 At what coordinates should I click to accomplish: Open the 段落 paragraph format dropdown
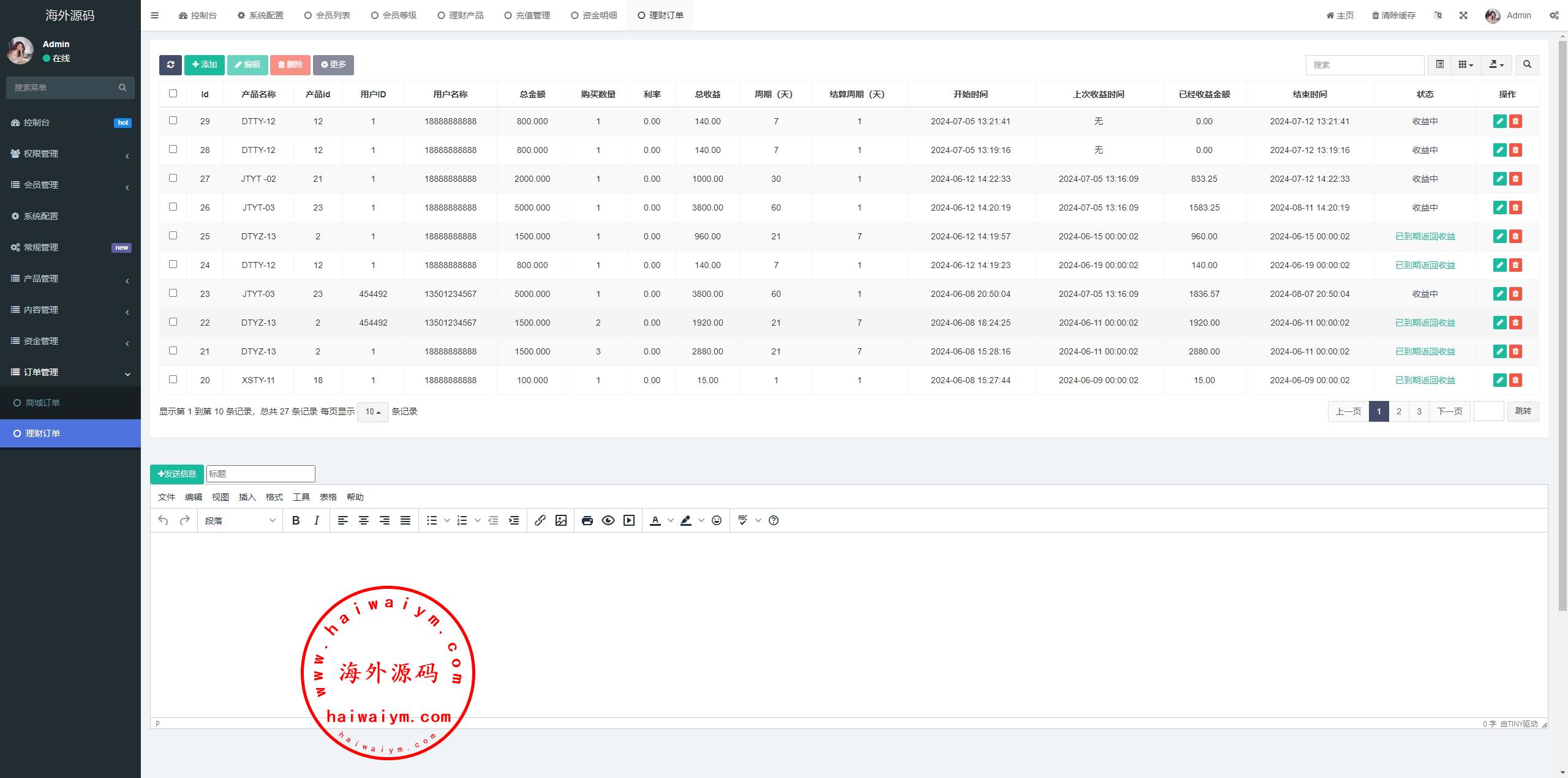(239, 520)
